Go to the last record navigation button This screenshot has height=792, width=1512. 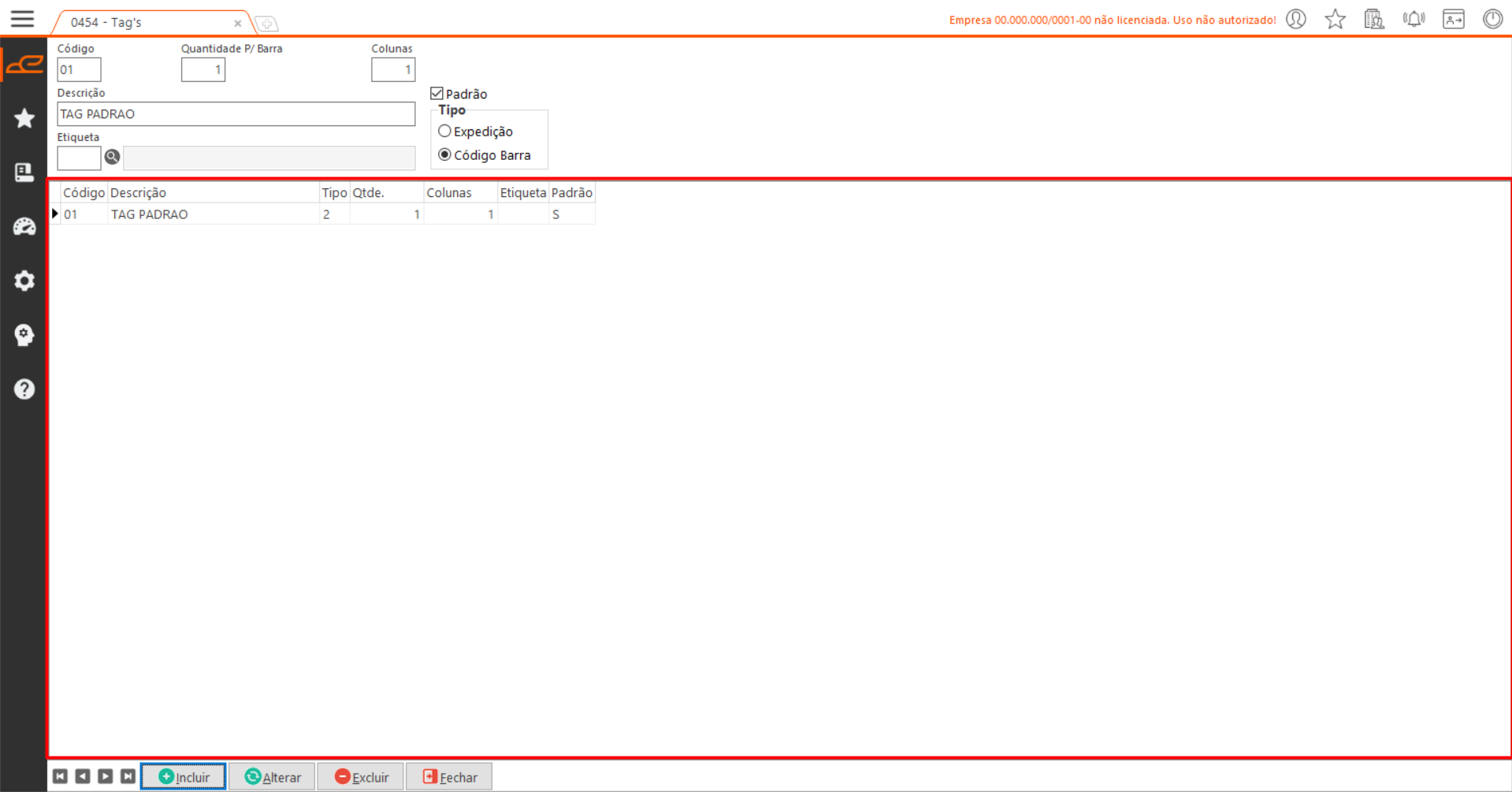(x=128, y=777)
